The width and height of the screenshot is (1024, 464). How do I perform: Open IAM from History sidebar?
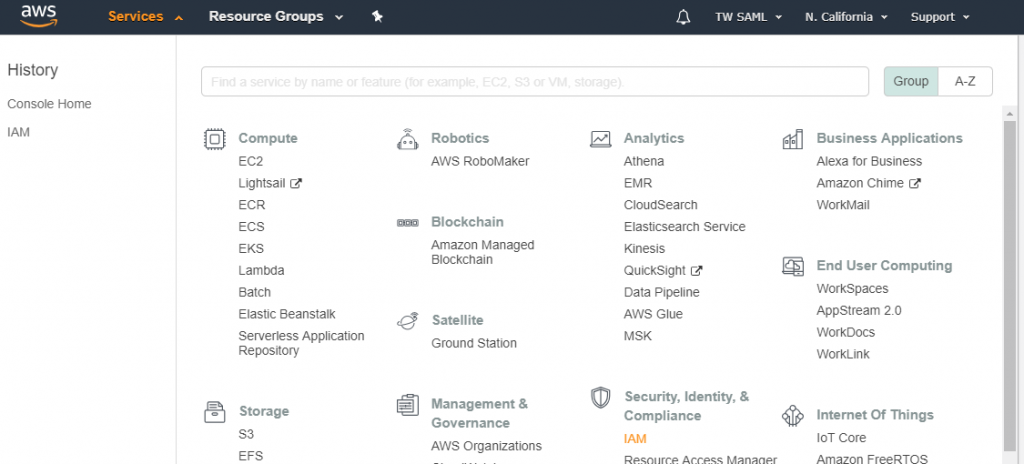(x=18, y=133)
